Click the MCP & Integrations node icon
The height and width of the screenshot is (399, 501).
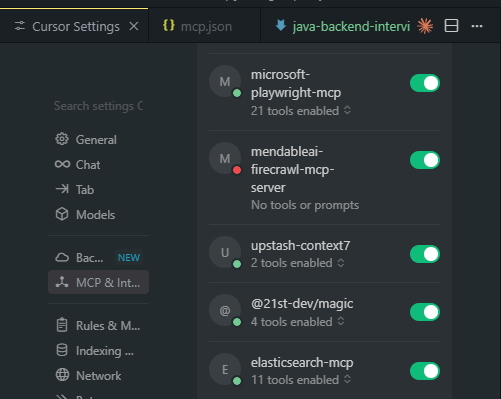tap(62, 282)
